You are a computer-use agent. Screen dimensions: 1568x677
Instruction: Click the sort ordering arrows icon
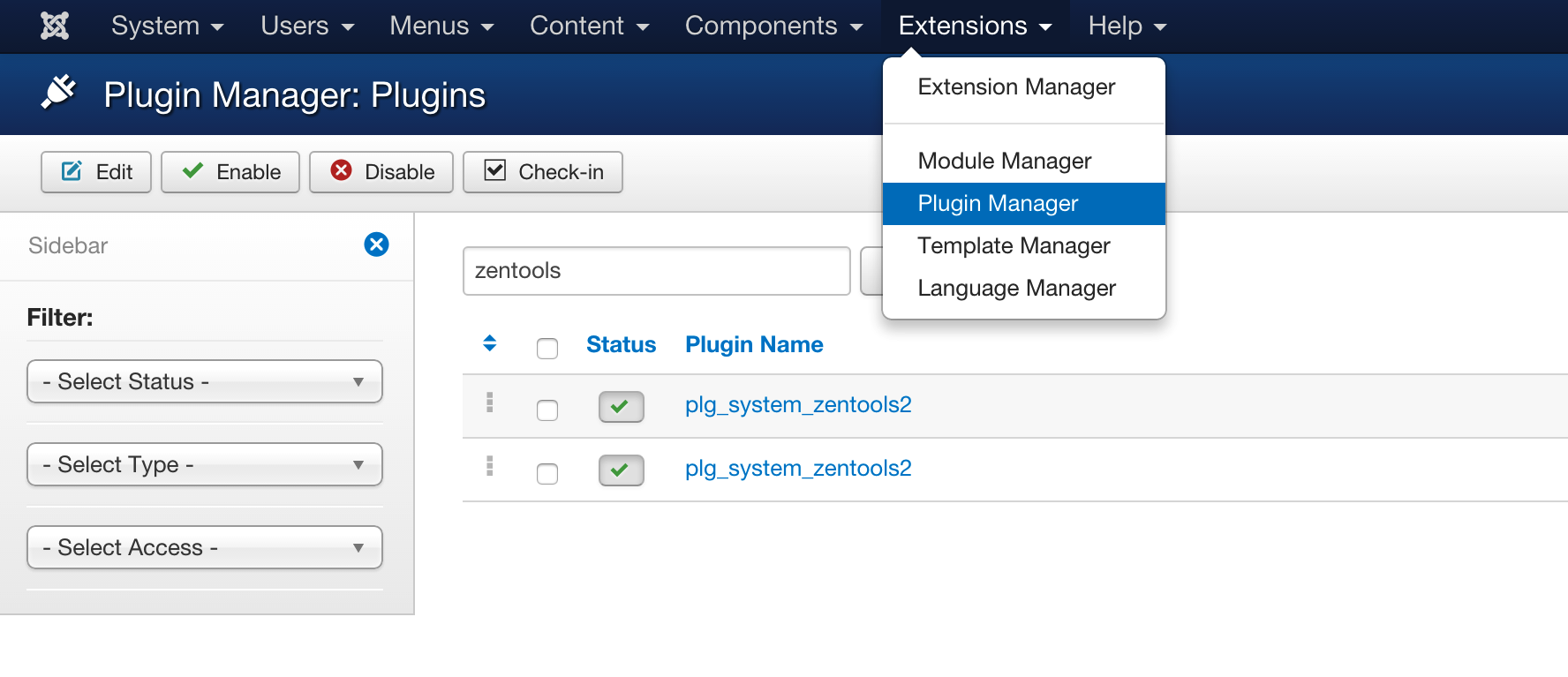coord(490,343)
